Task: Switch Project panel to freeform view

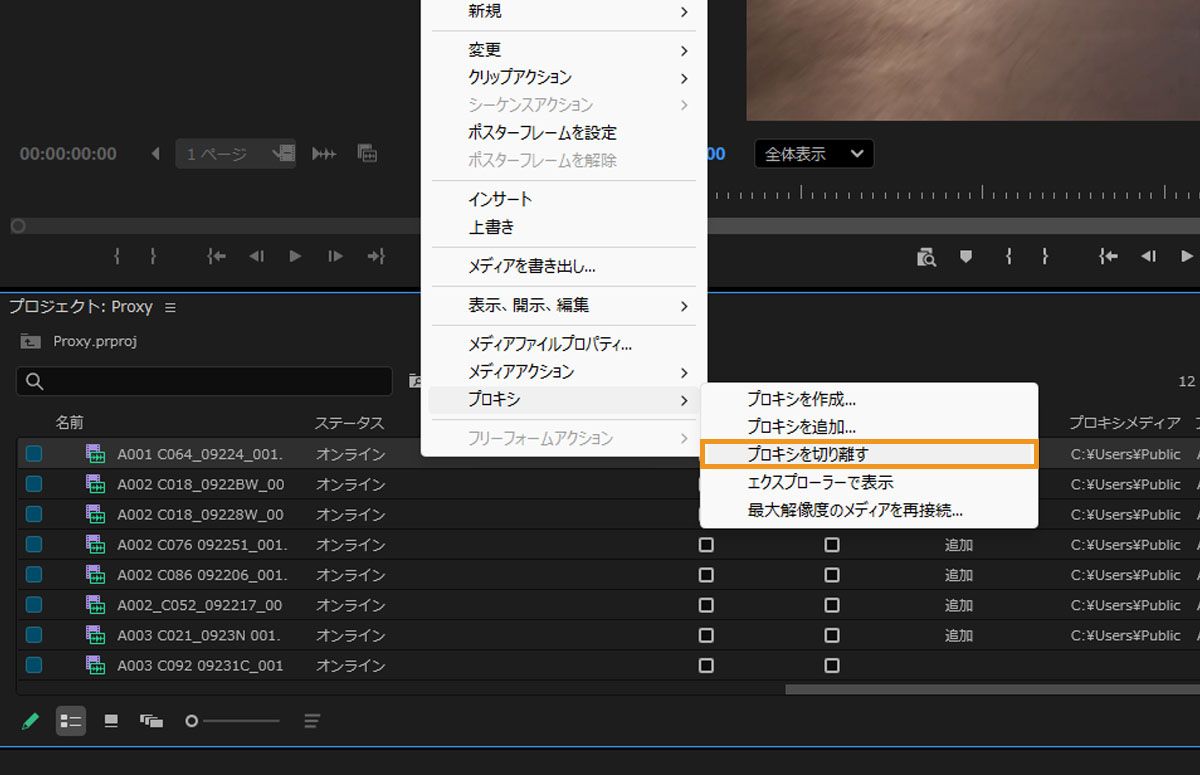Action: [x=151, y=721]
